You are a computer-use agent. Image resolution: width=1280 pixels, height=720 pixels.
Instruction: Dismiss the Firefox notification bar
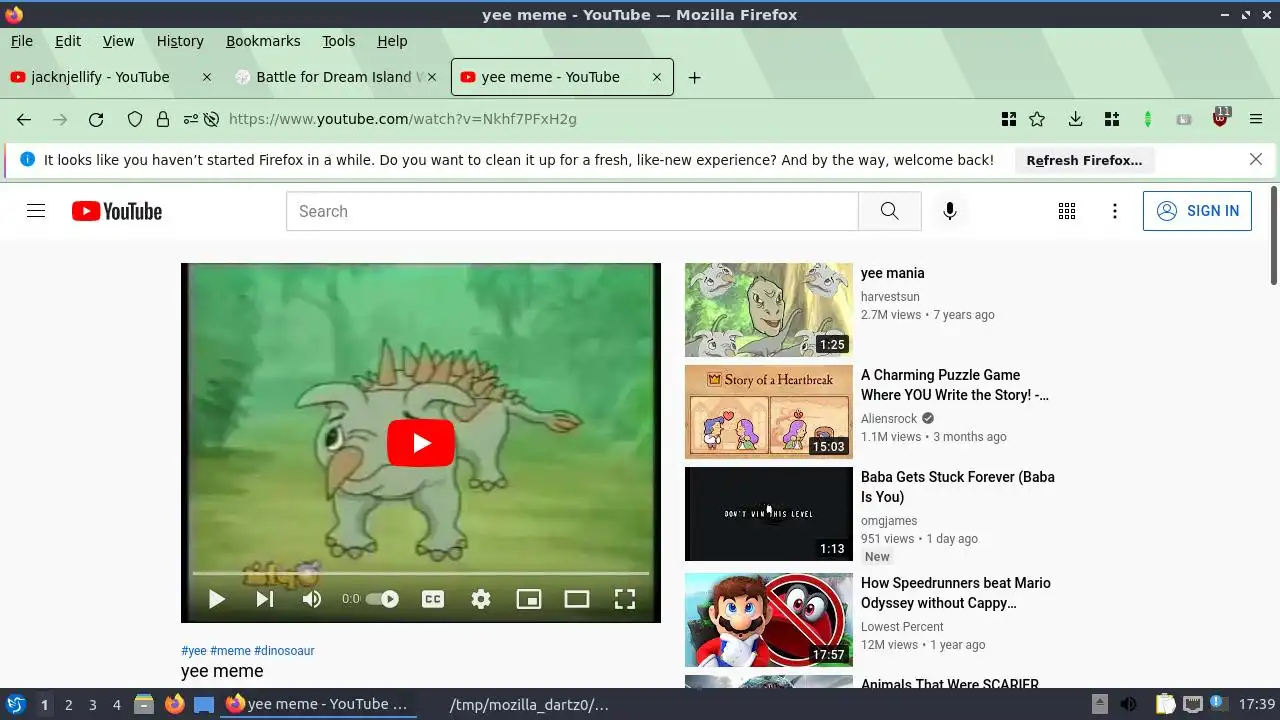pos(1256,159)
